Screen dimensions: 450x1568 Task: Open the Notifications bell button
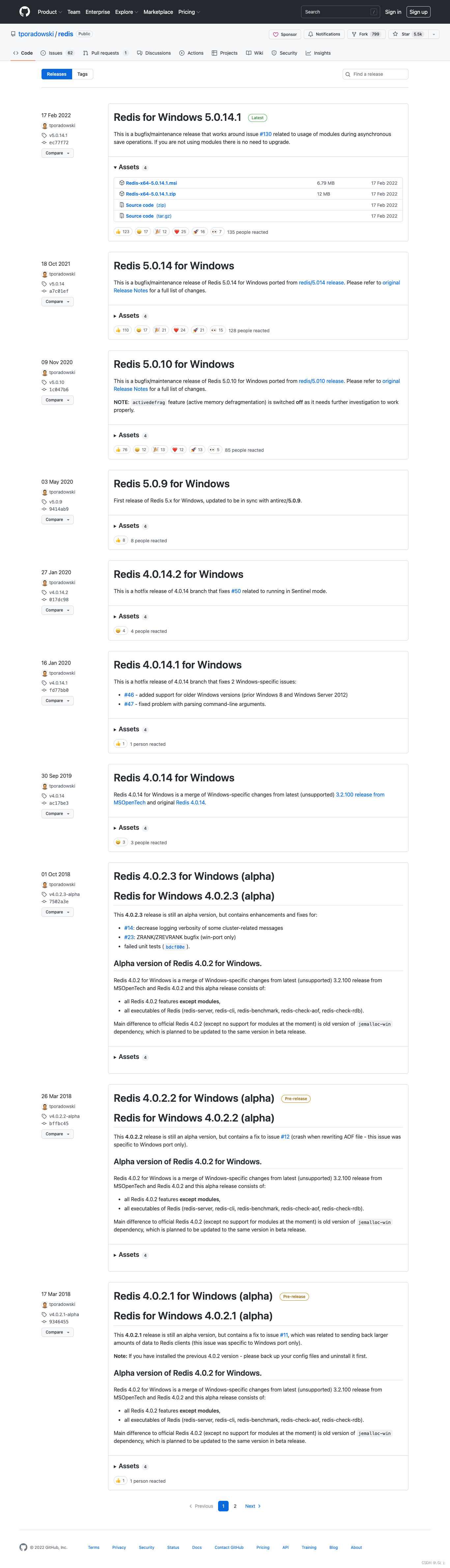coord(324,34)
